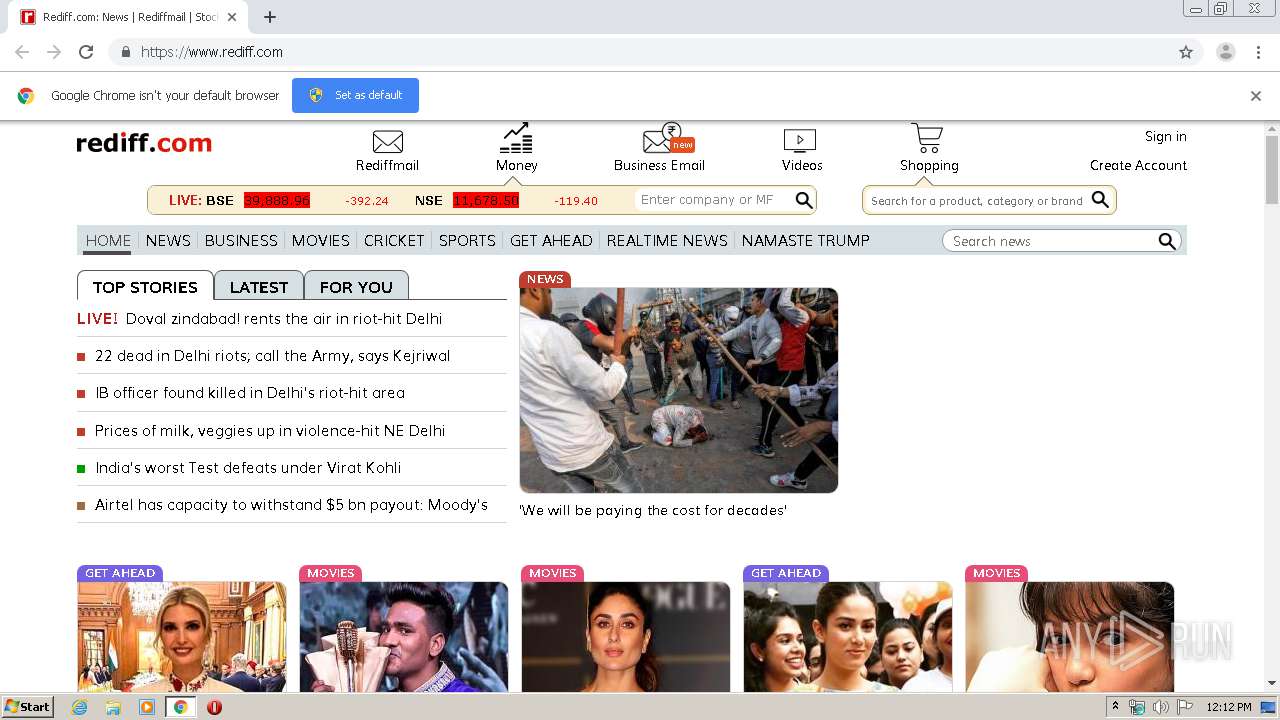
Task: Open Chrome's three-dot menu
Action: [x=1258, y=52]
